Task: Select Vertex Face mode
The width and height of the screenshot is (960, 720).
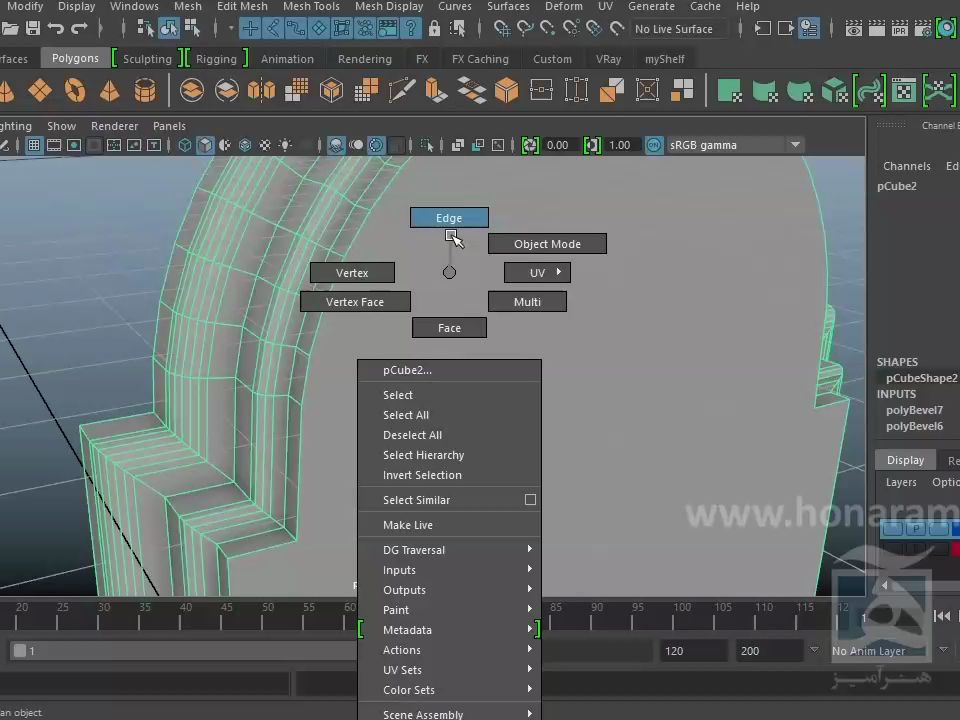Action: pyautogui.click(x=355, y=302)
